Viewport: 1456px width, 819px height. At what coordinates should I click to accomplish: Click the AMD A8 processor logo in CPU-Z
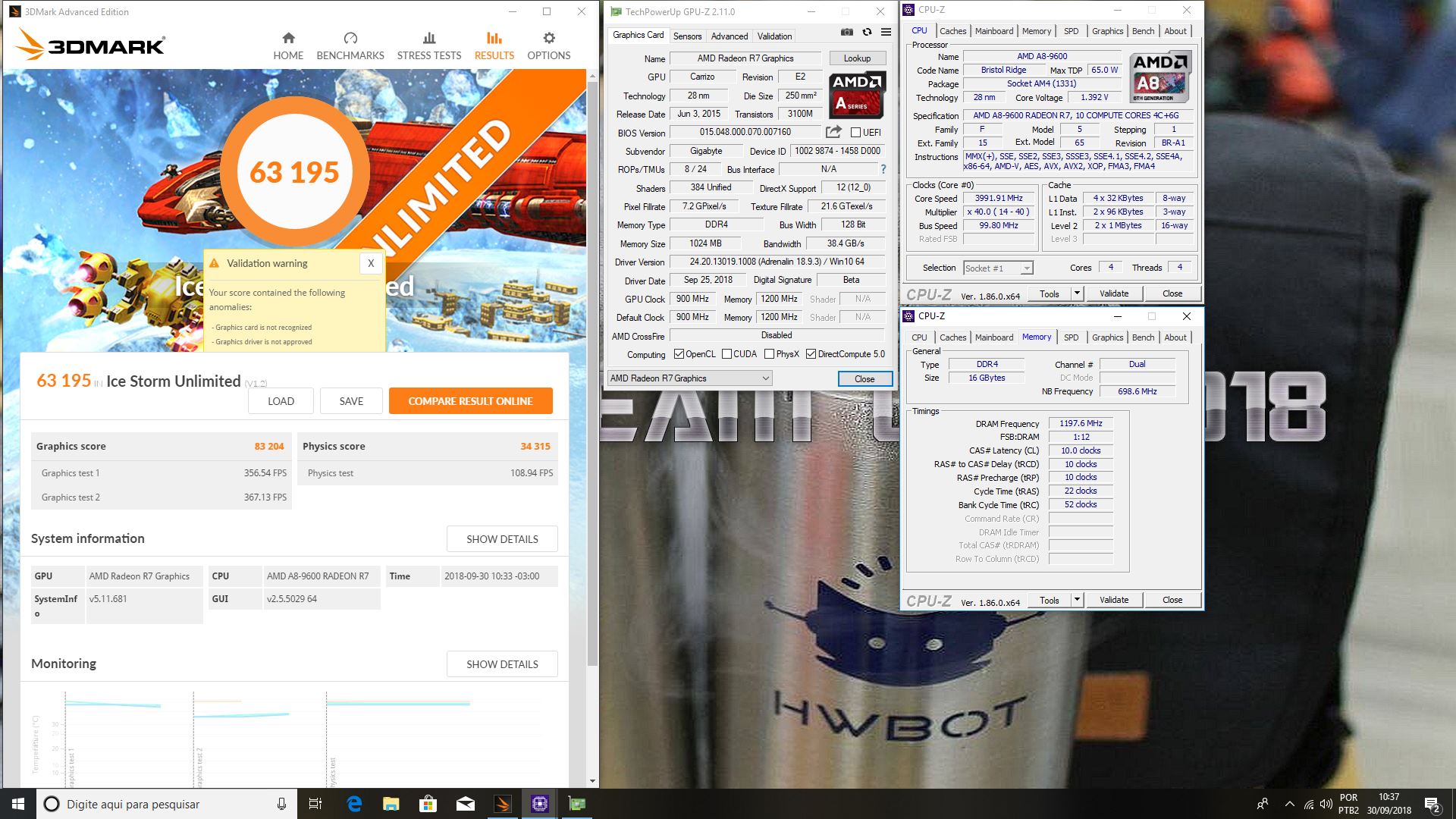coord(1160,77)
